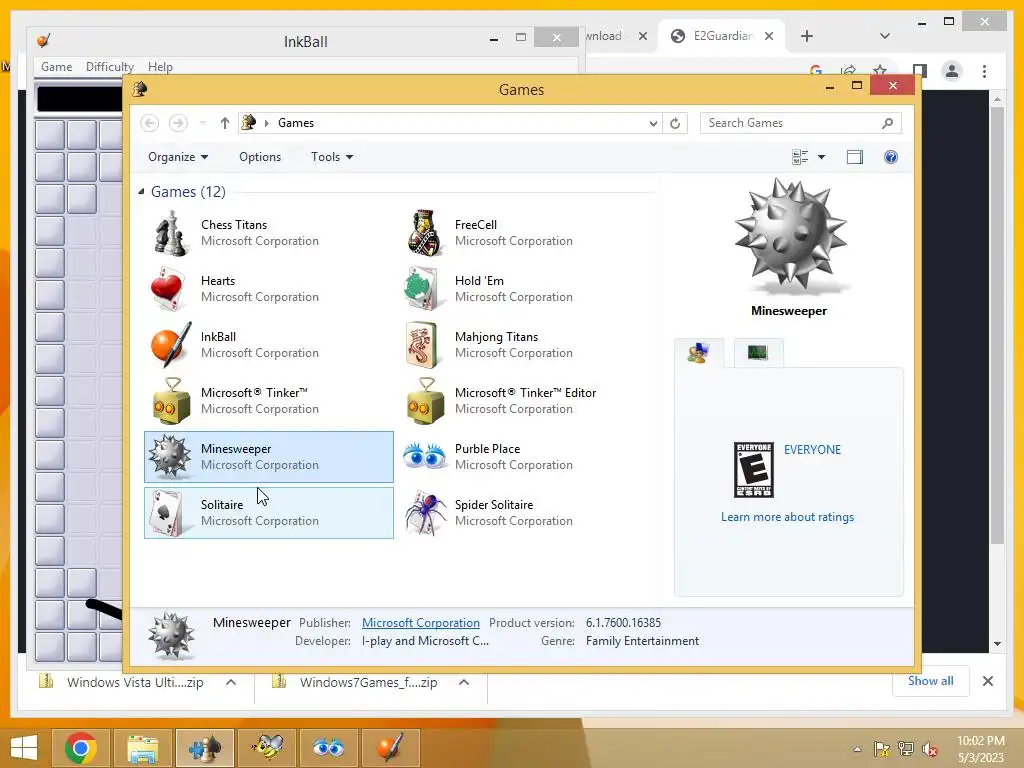
Task: Open the InkBall Help menu
Action: (x=160, y=67)
